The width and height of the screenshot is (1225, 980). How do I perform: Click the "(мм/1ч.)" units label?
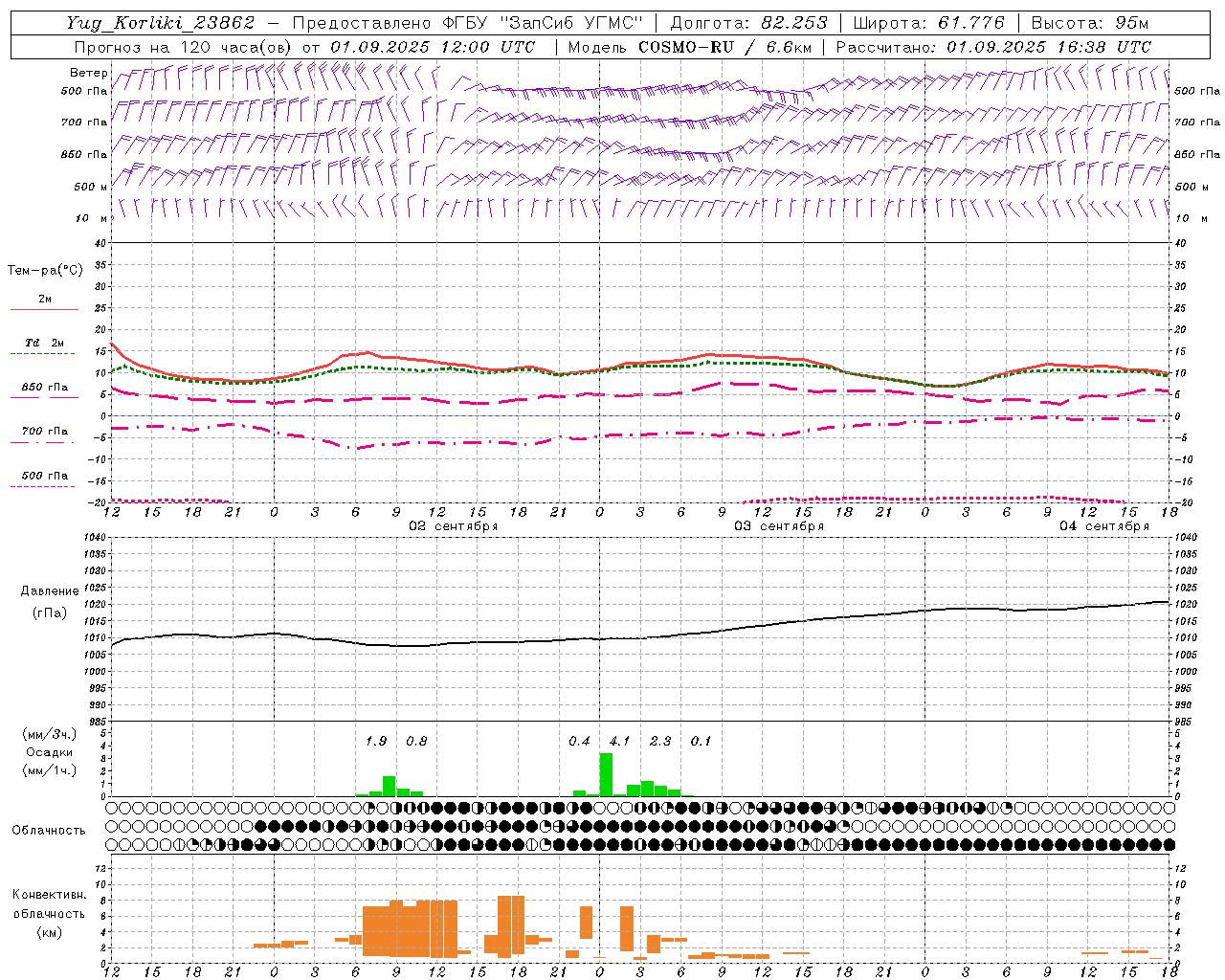[x=50, y=769]
